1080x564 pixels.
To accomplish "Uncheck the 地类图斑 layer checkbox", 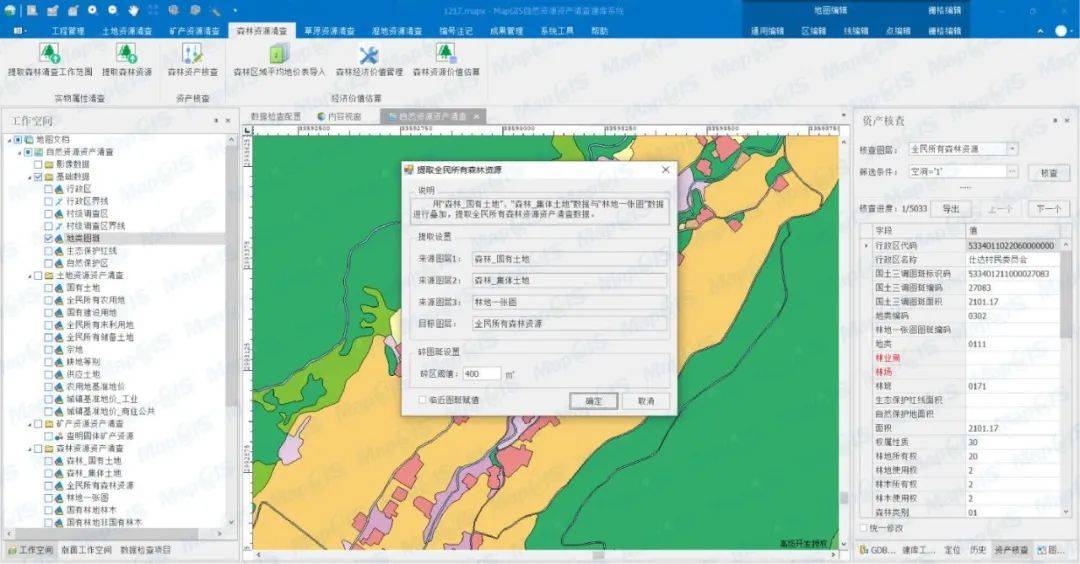I will (x=48, y=238).
